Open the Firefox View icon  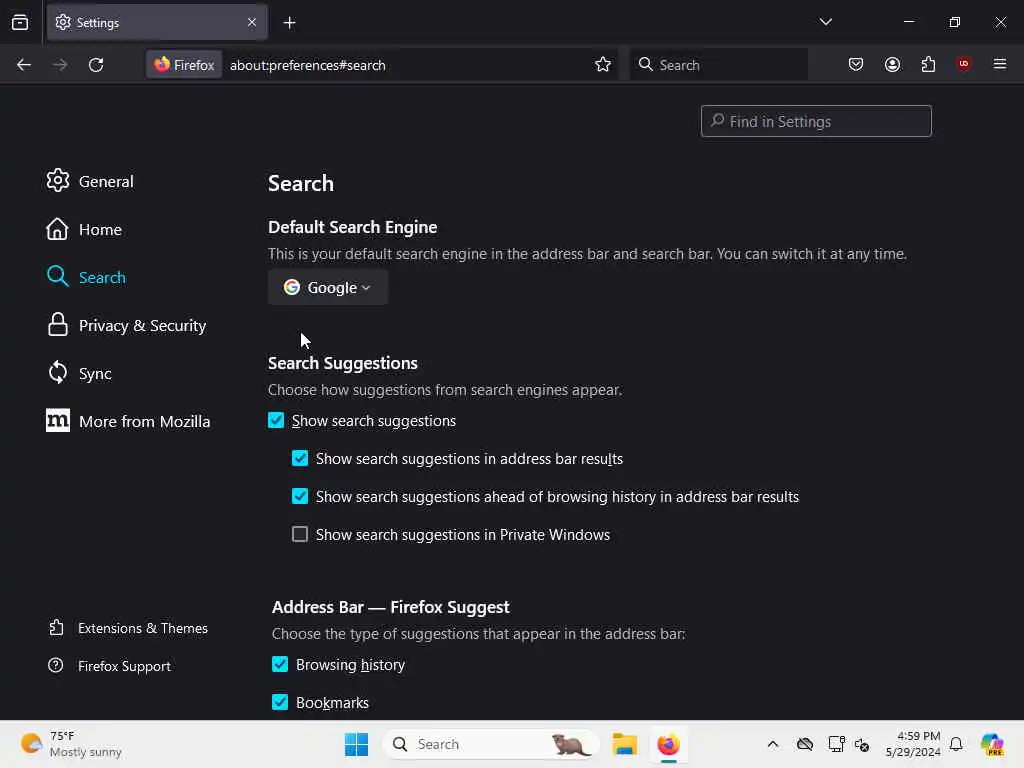pyautogui.click(x=20, y=22)
